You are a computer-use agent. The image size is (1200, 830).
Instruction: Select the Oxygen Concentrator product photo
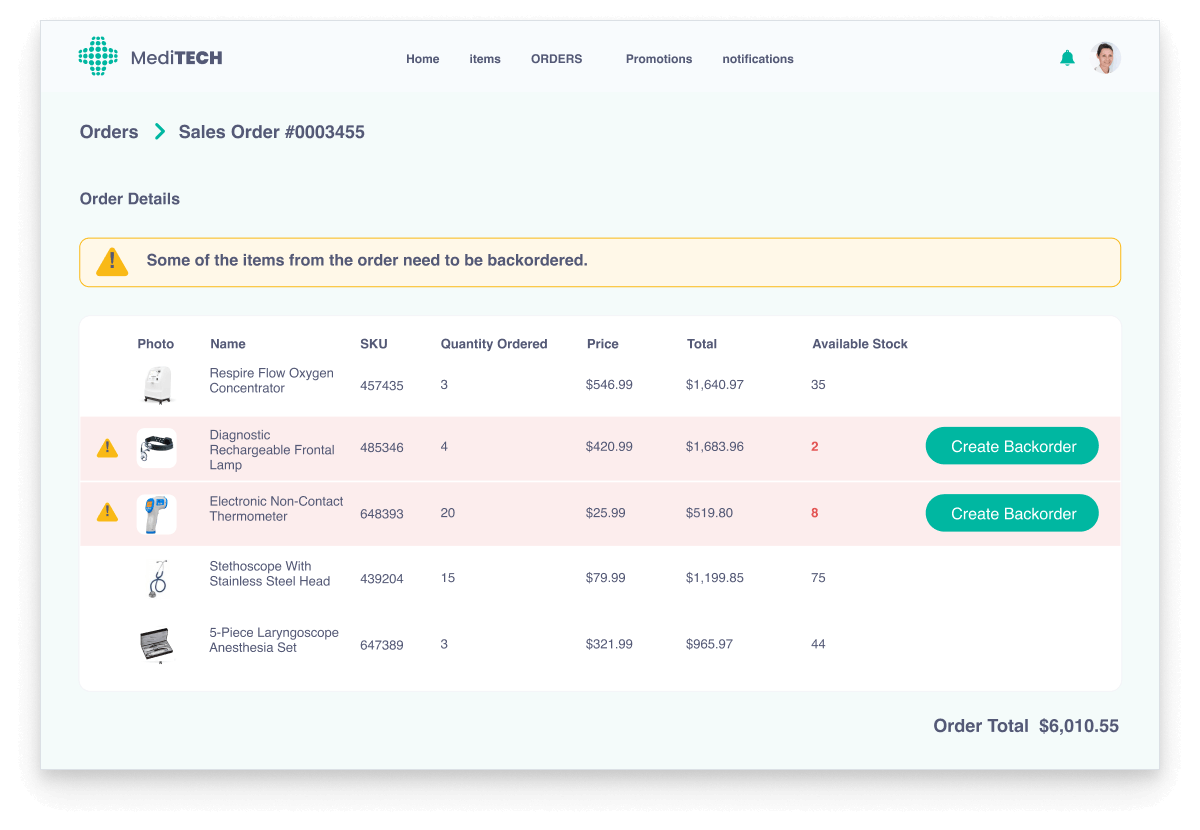pos(157,384)
